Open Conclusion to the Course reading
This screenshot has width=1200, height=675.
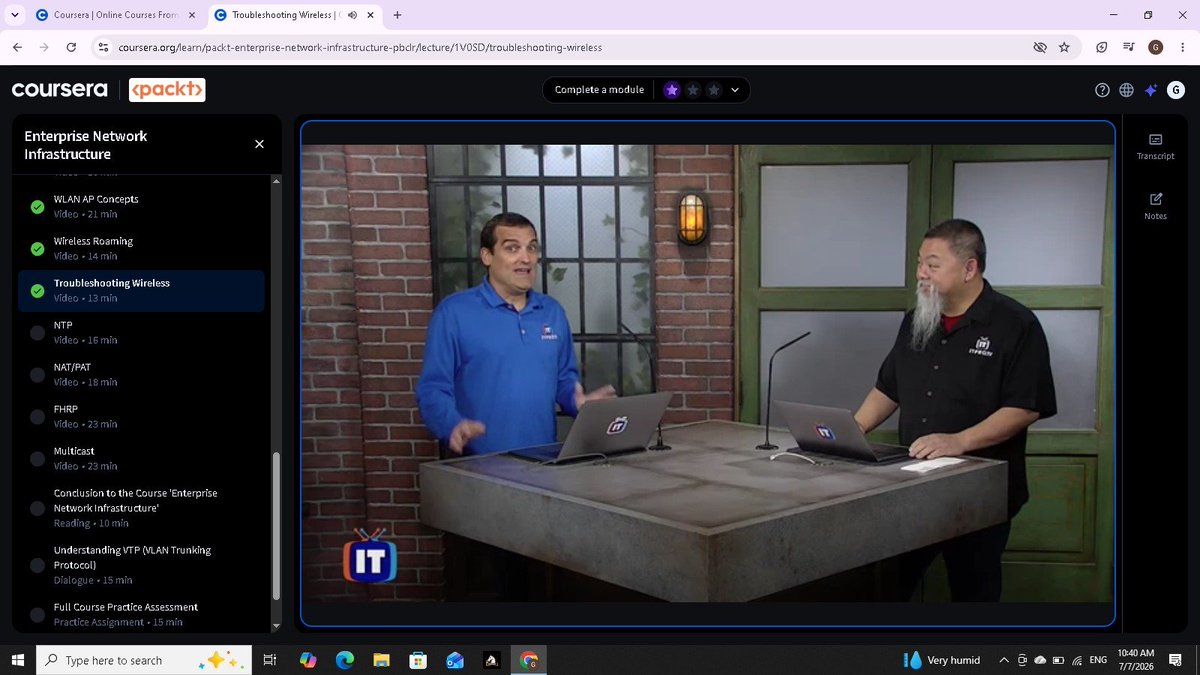coord(141,508)
